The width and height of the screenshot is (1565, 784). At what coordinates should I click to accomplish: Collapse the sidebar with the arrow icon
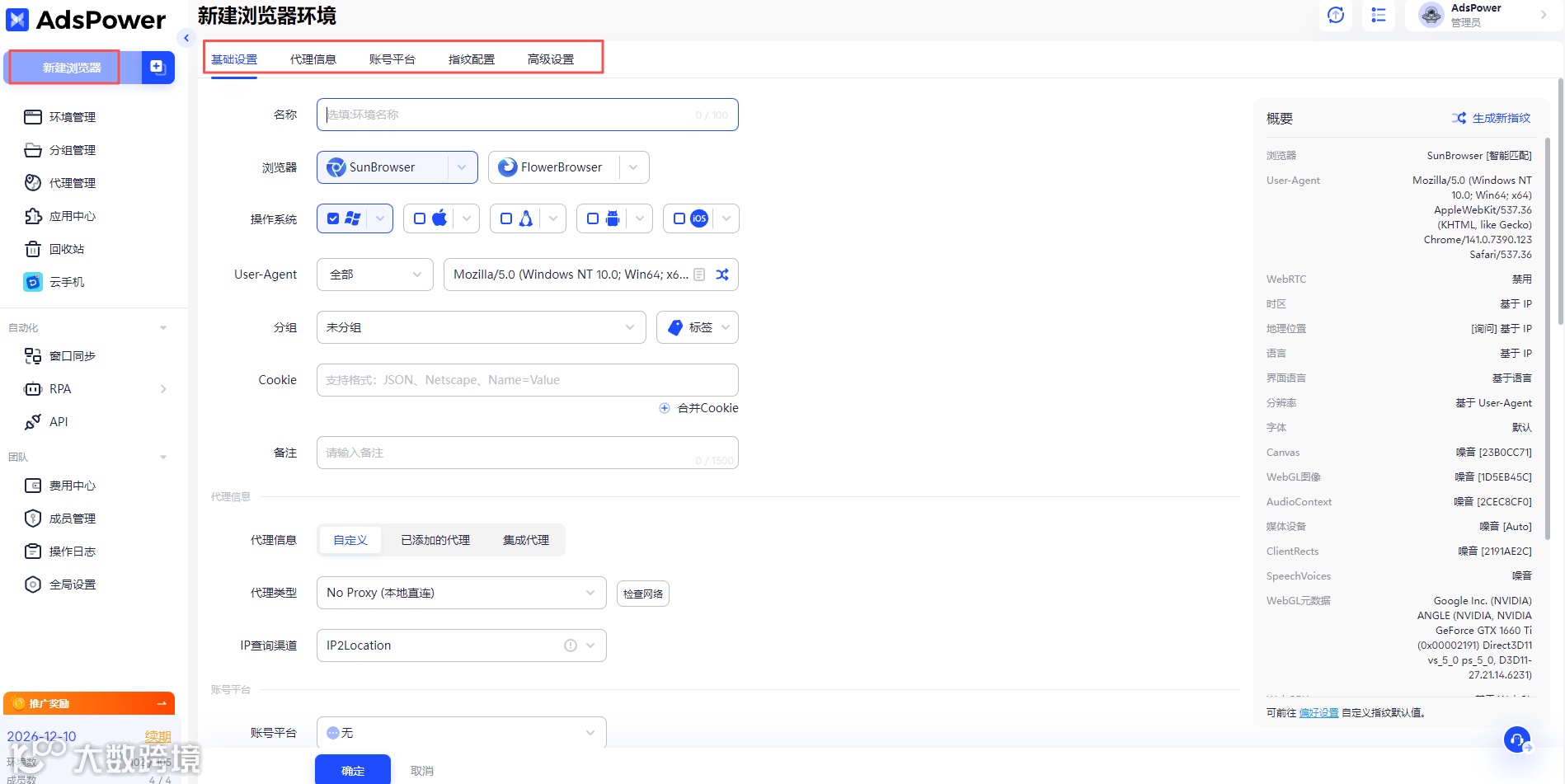186,38
